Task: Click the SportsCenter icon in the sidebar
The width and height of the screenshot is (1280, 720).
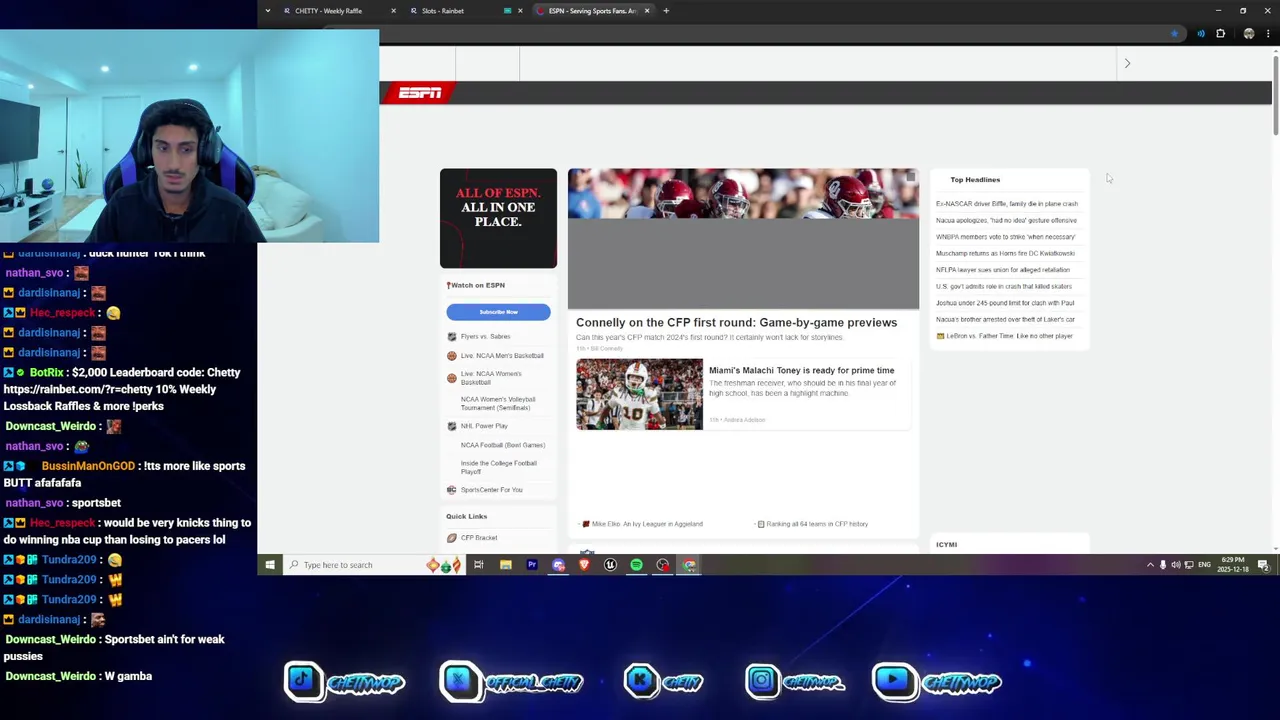Action: click(x=451, y=490)
